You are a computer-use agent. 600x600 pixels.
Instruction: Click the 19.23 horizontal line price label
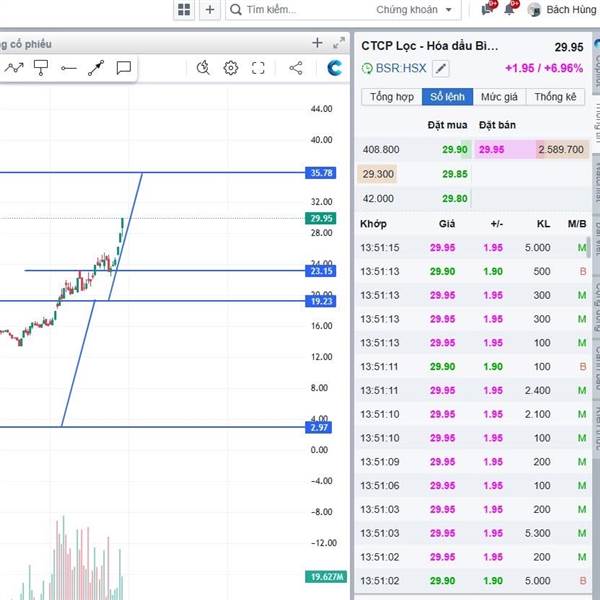coord(321,302)
